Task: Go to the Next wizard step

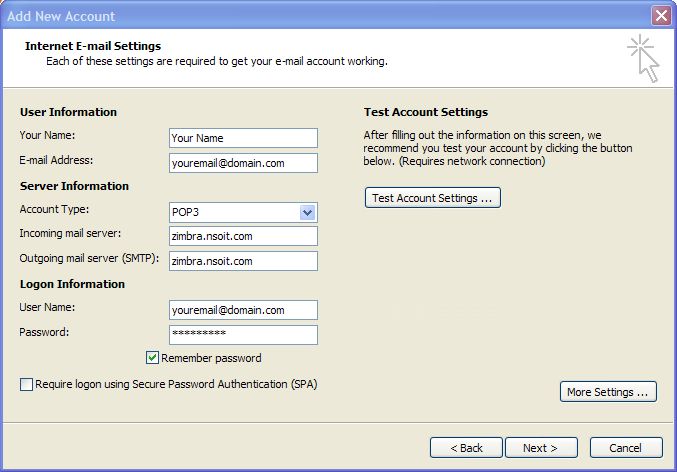Action: point(541,448)
